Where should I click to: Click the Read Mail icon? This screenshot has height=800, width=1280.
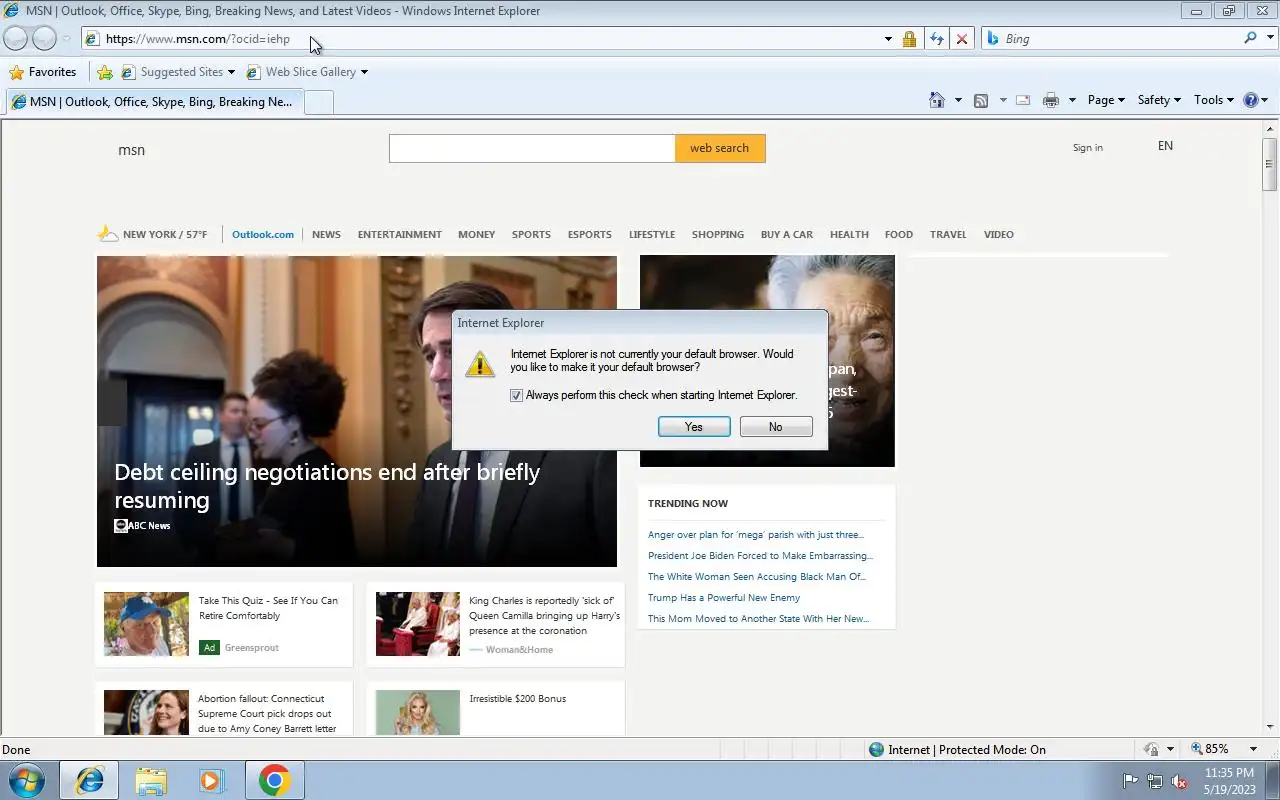(x=1023, y=100)
